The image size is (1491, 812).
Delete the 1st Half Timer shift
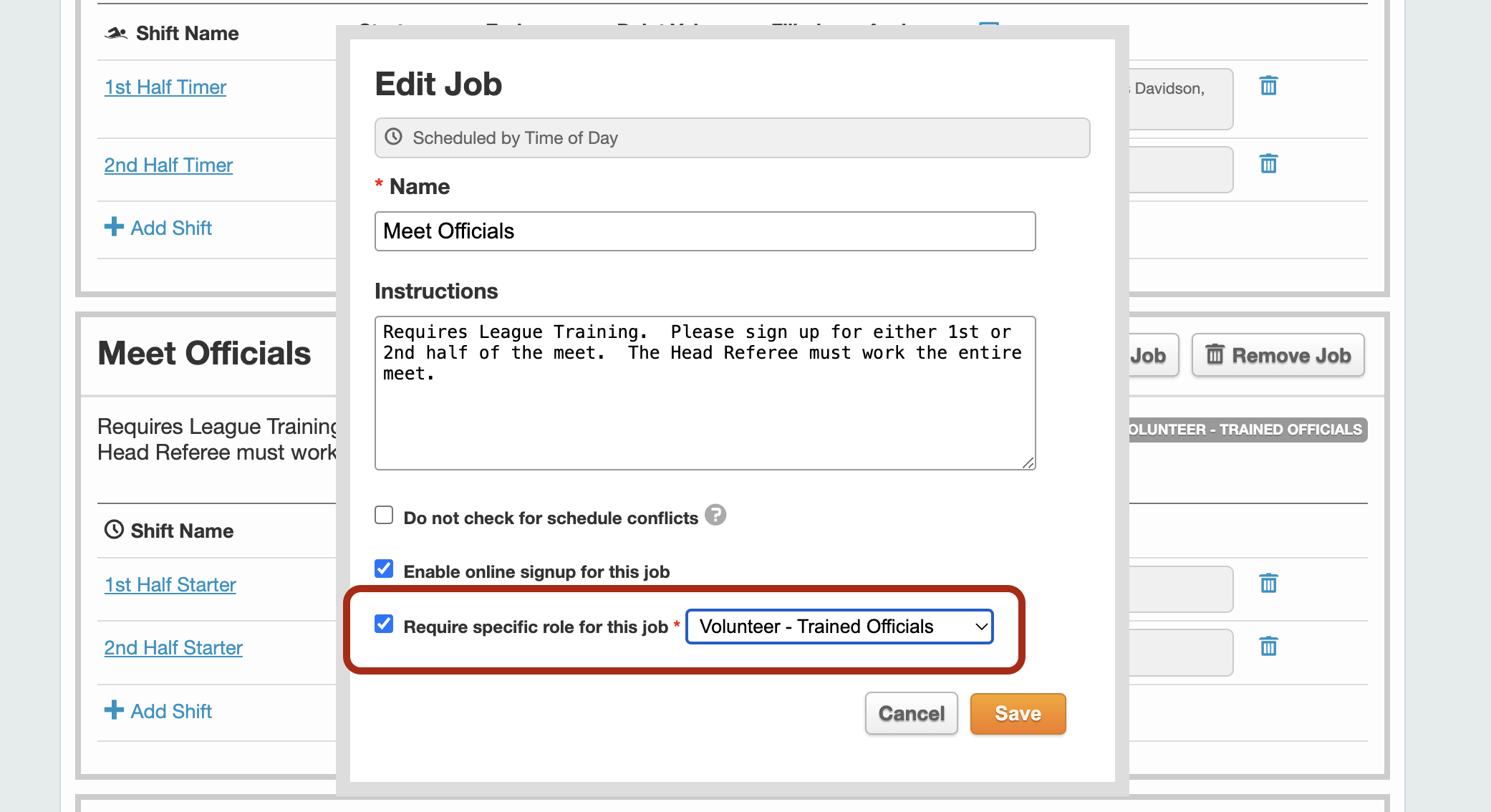(1268, 86)
